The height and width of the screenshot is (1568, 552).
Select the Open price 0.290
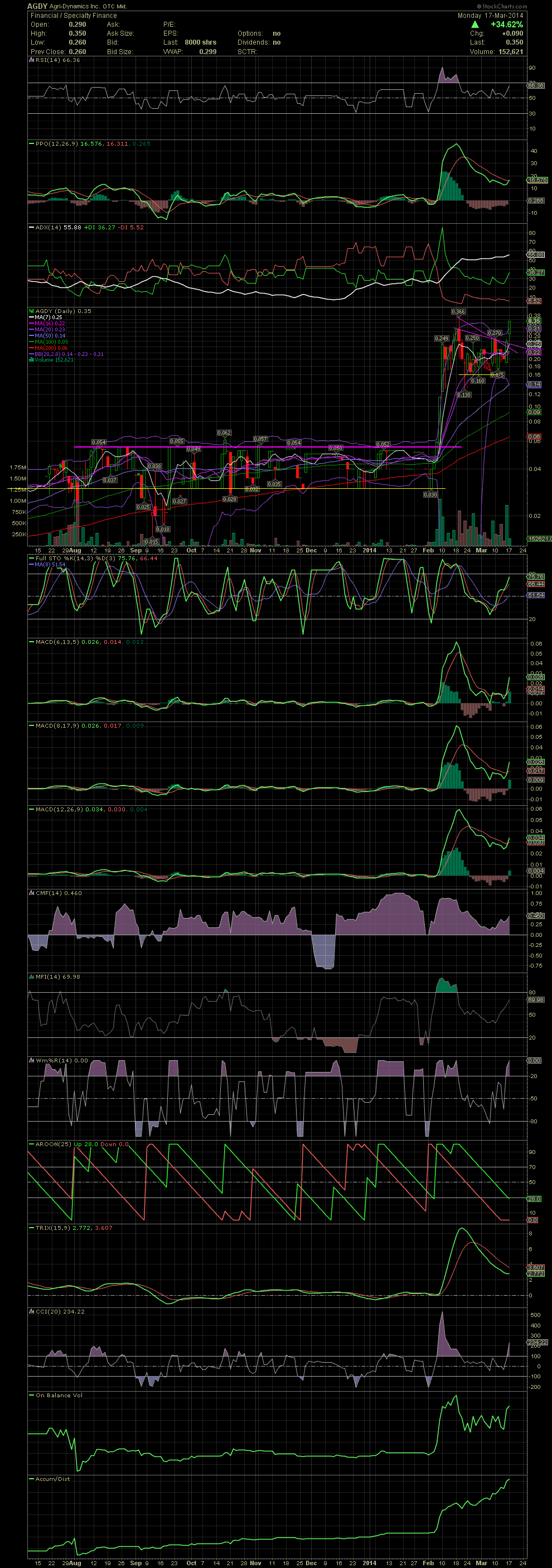(x=77, y=25)
